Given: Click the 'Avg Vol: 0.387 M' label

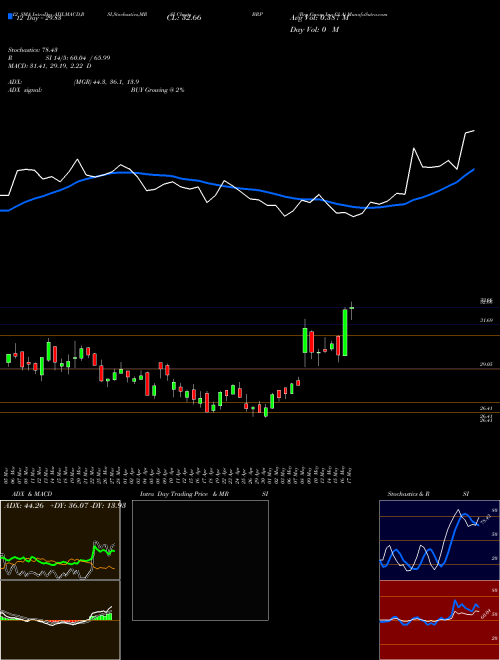Looking at the screenshot, I should click(x=320, y=18).
